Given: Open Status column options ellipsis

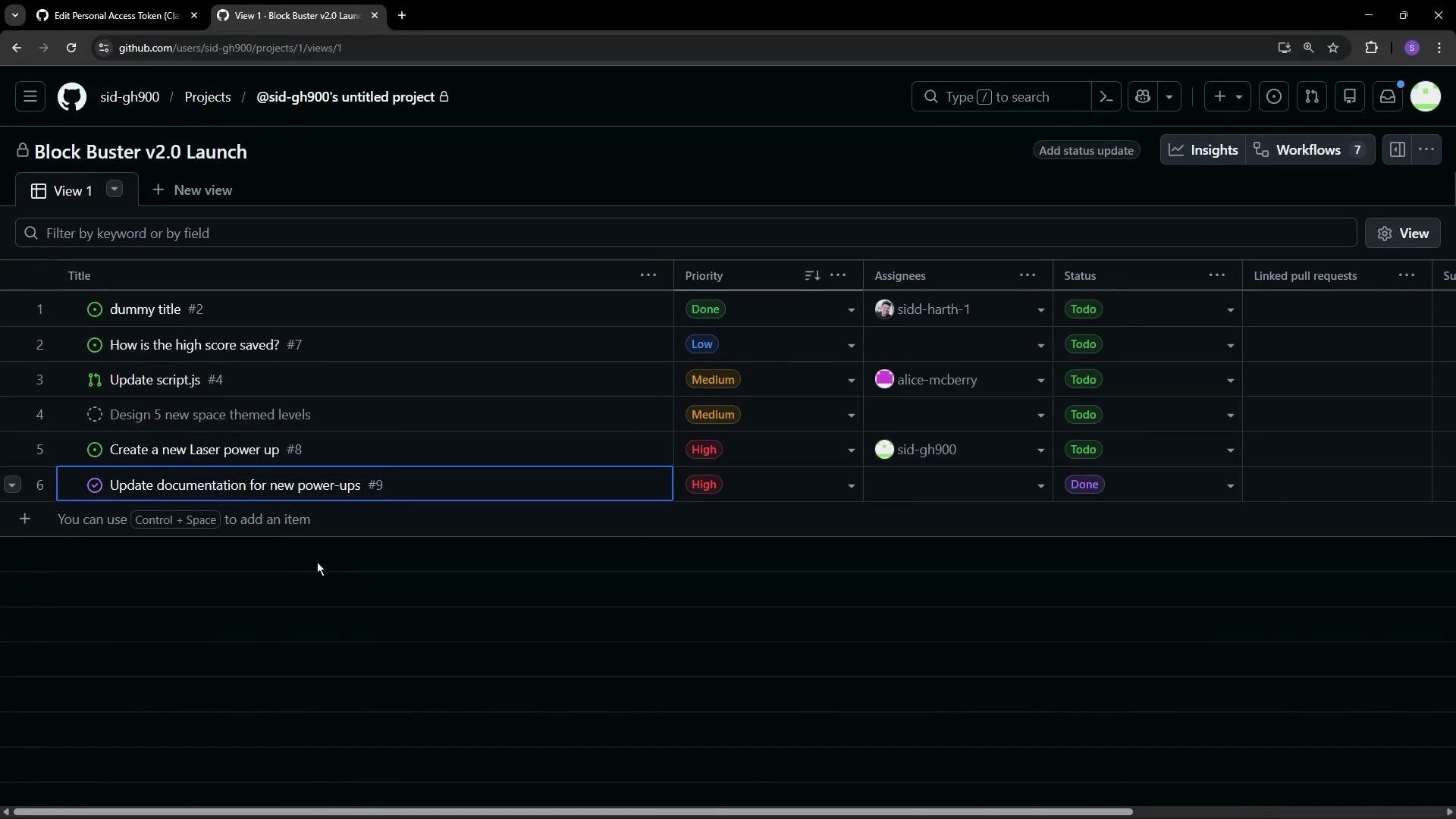Looking at the screenshot, I should 1217,275.
